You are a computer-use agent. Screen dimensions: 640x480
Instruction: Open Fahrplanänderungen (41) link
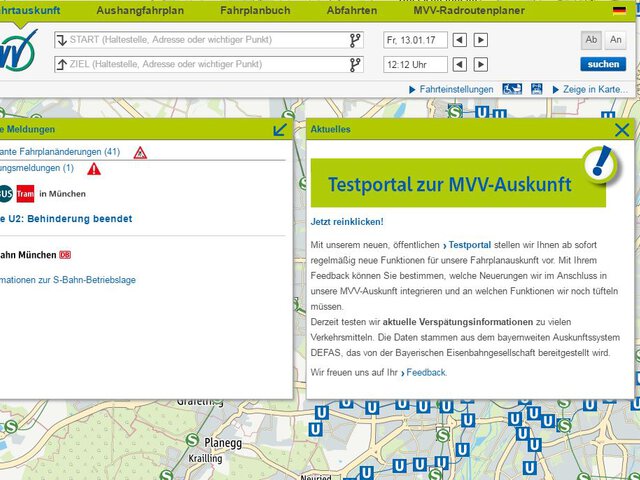60,152
